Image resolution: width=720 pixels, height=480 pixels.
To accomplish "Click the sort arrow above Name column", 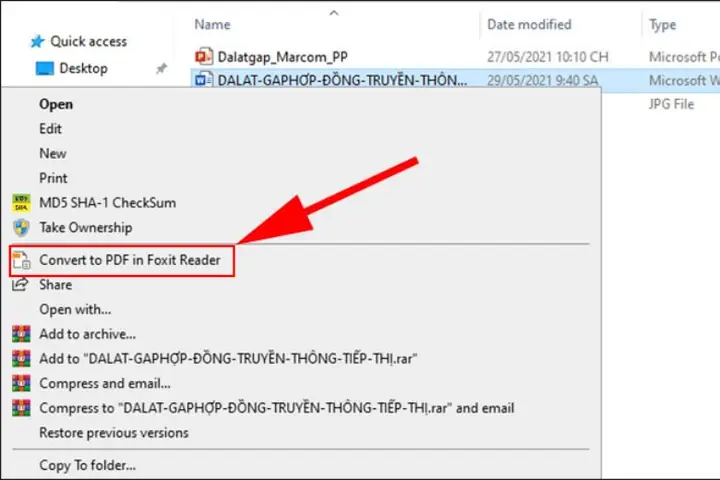I will point(334,13).
